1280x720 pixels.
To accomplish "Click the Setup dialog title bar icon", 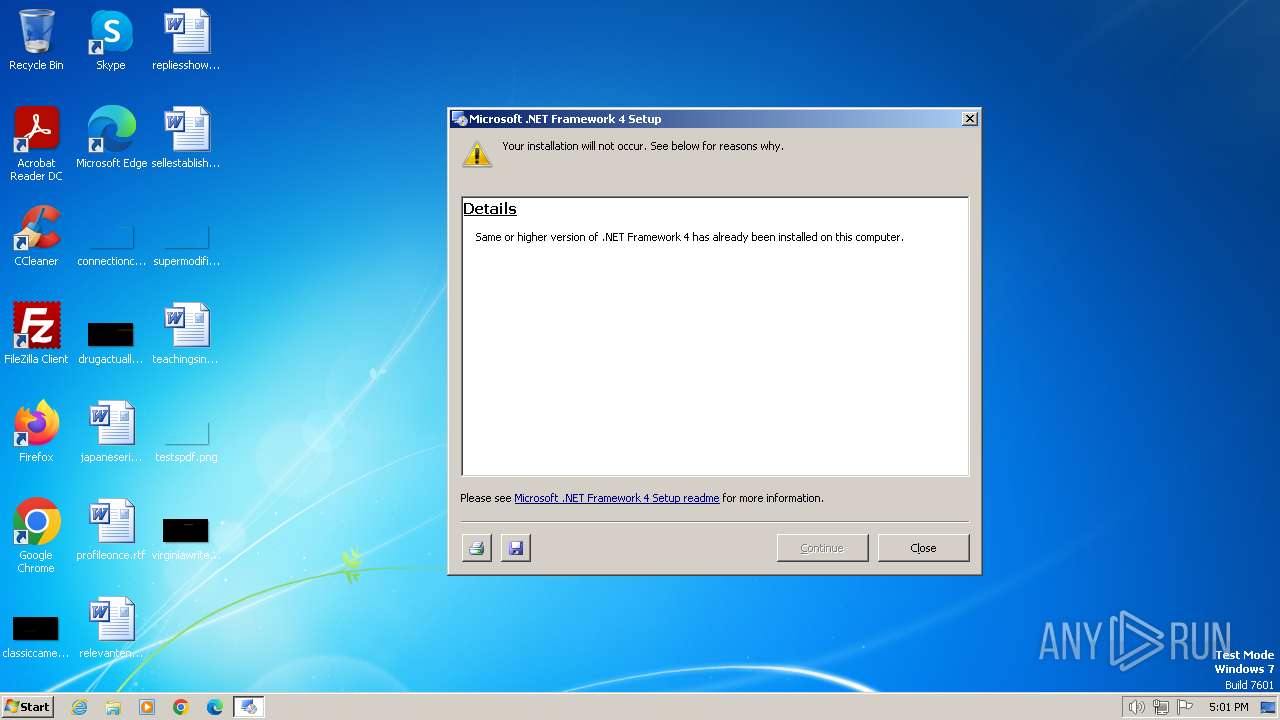I will (x=460, y=119).
